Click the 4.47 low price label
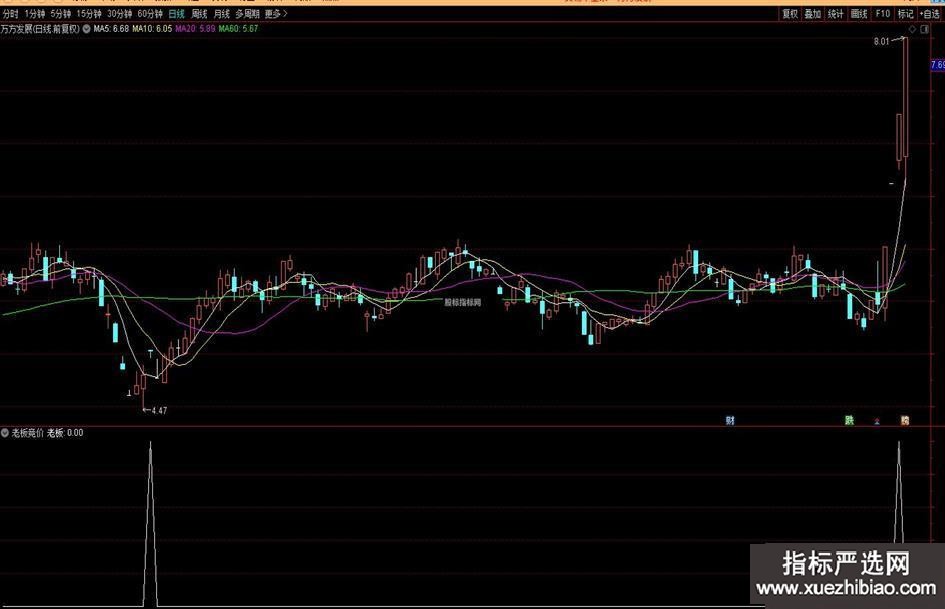945x609 pixels. (159, 411)
